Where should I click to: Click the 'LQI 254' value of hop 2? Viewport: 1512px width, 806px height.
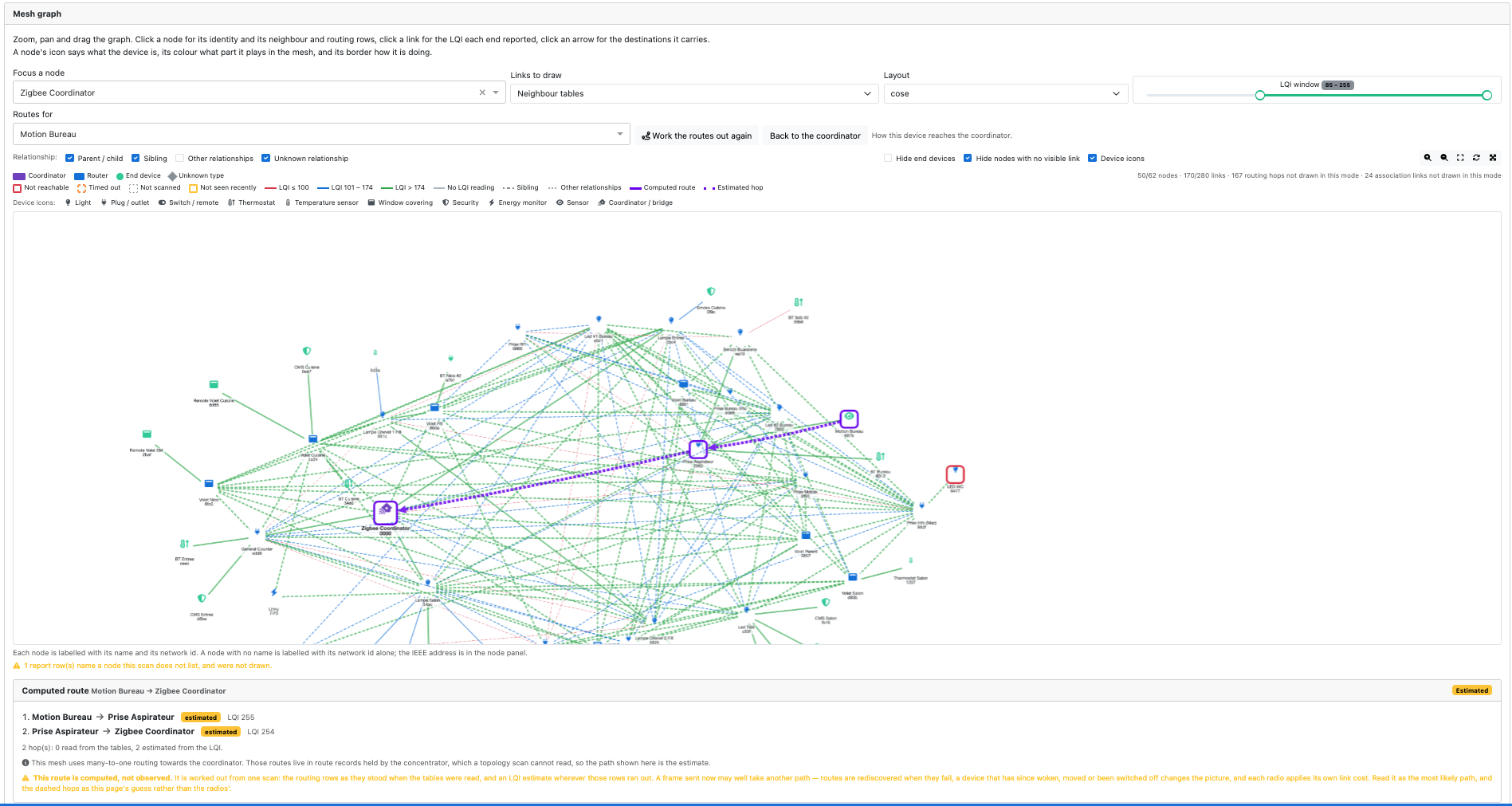click(261, 732)
